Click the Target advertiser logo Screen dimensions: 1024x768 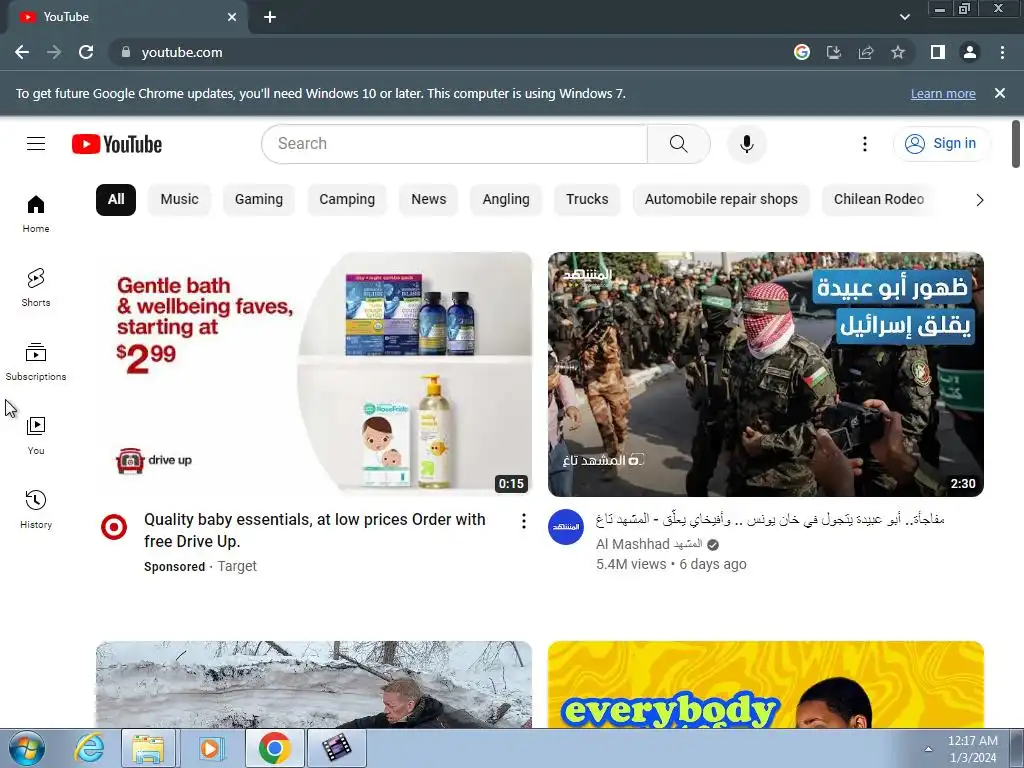click(x=114, y=526)
